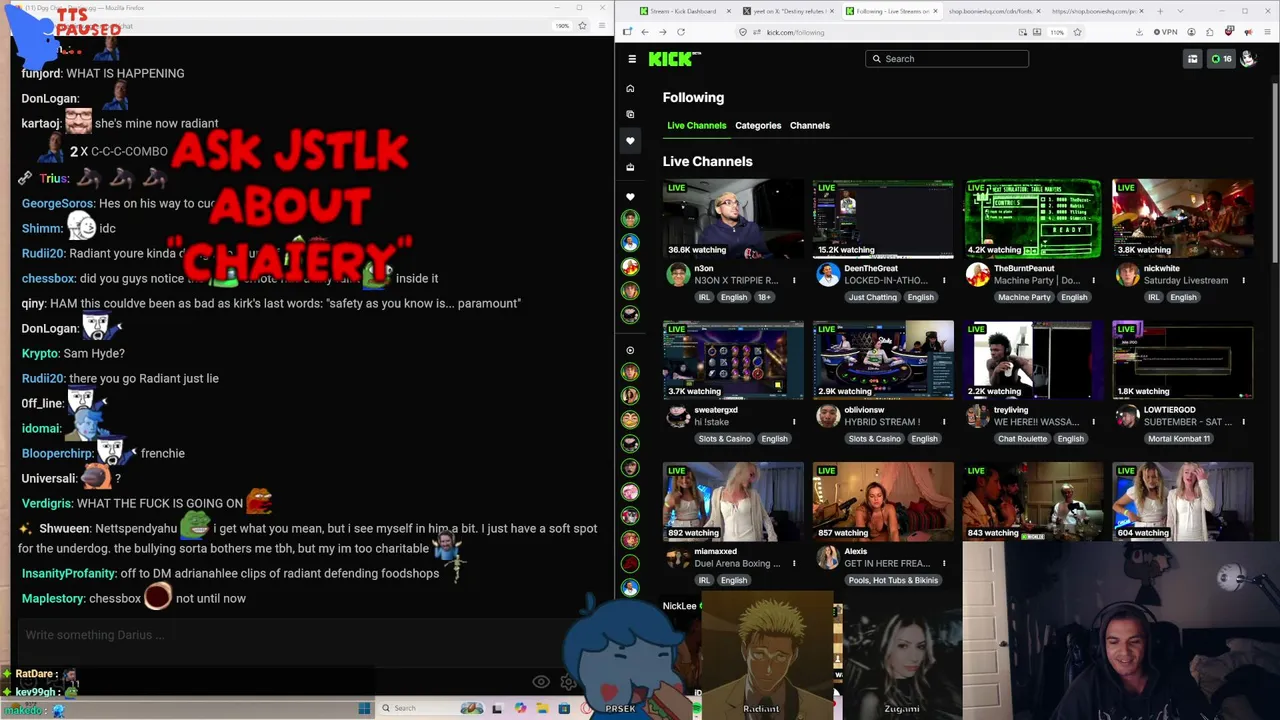Close the Following - Live Streams tab
This screenshot has height=720, width=1280.
[936, 11]
